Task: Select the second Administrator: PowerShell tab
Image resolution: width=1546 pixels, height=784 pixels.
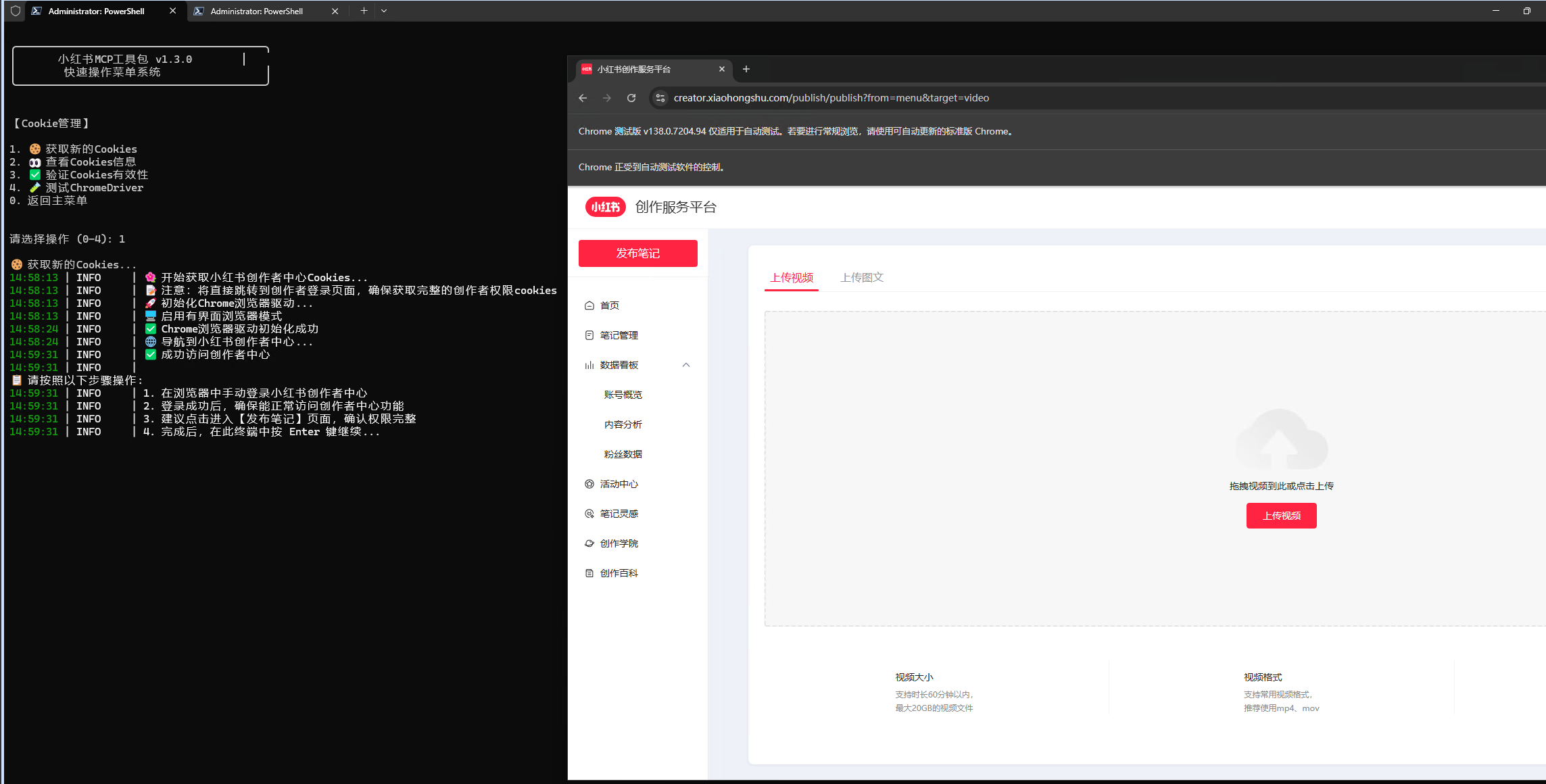Action: coord(257,11)
